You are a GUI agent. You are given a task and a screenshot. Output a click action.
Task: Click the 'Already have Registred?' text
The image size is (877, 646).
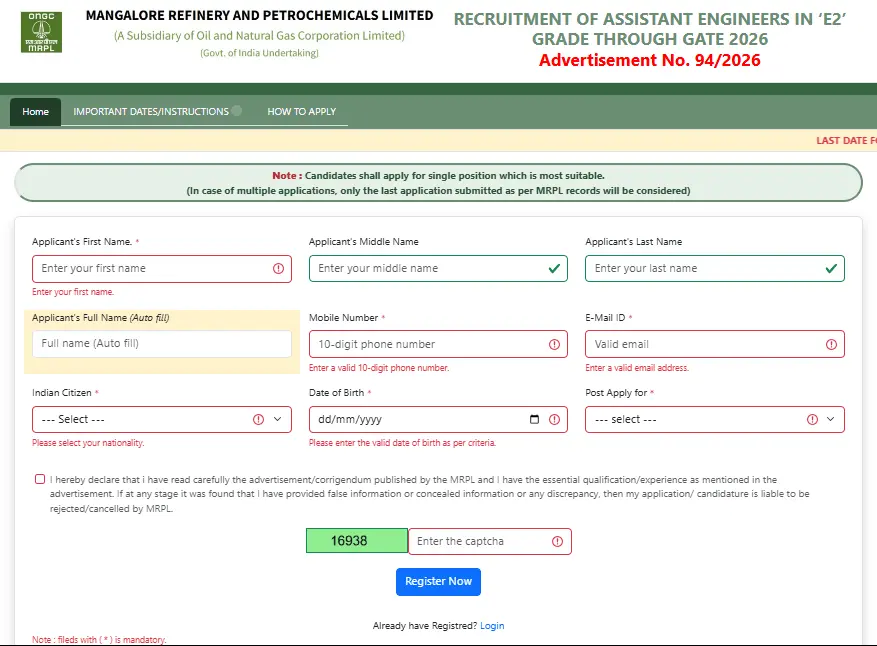point(425,626)
